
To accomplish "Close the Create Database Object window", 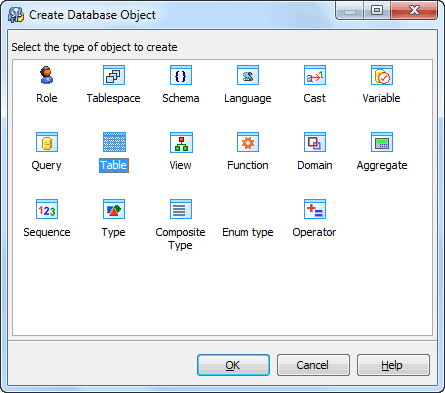I will click(x=414, y=11).
